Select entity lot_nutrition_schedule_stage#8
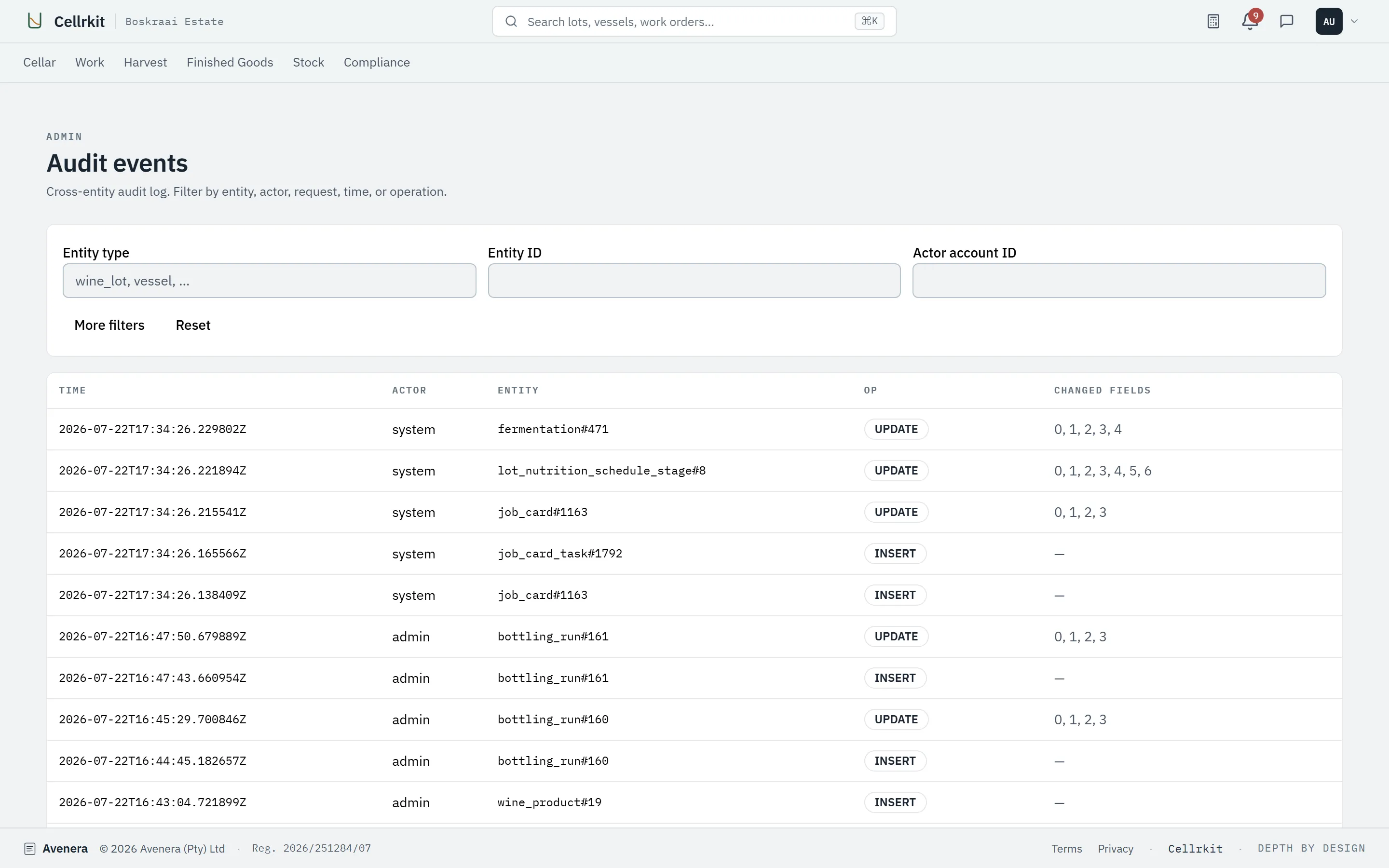The height and width of the screenshot is (868, 1389). 601,471
